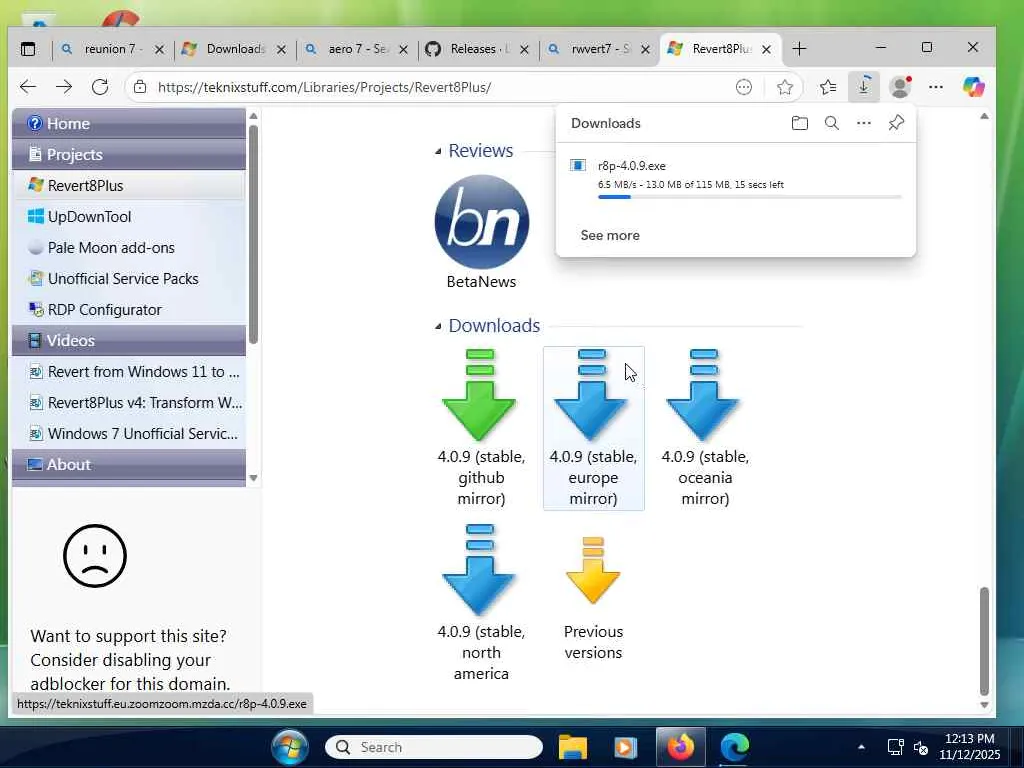Click the sidebar scrollbar up arrow
The height and width of the screenshot is (768, 1024).
coord(253,116)
